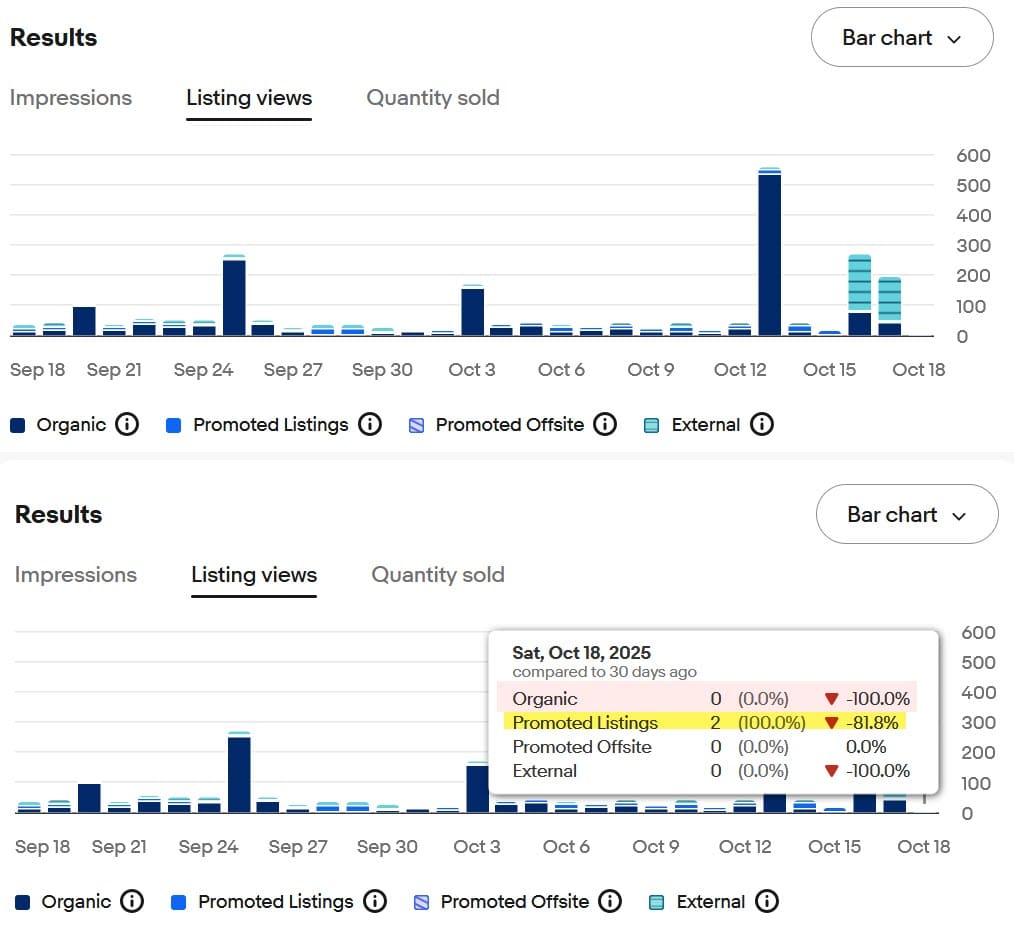Viewport: 1014px width, 928px height.
Task: Switch to the Impressions tab in the upper panel
Action: pyautogui.click(x=71, y=98)
